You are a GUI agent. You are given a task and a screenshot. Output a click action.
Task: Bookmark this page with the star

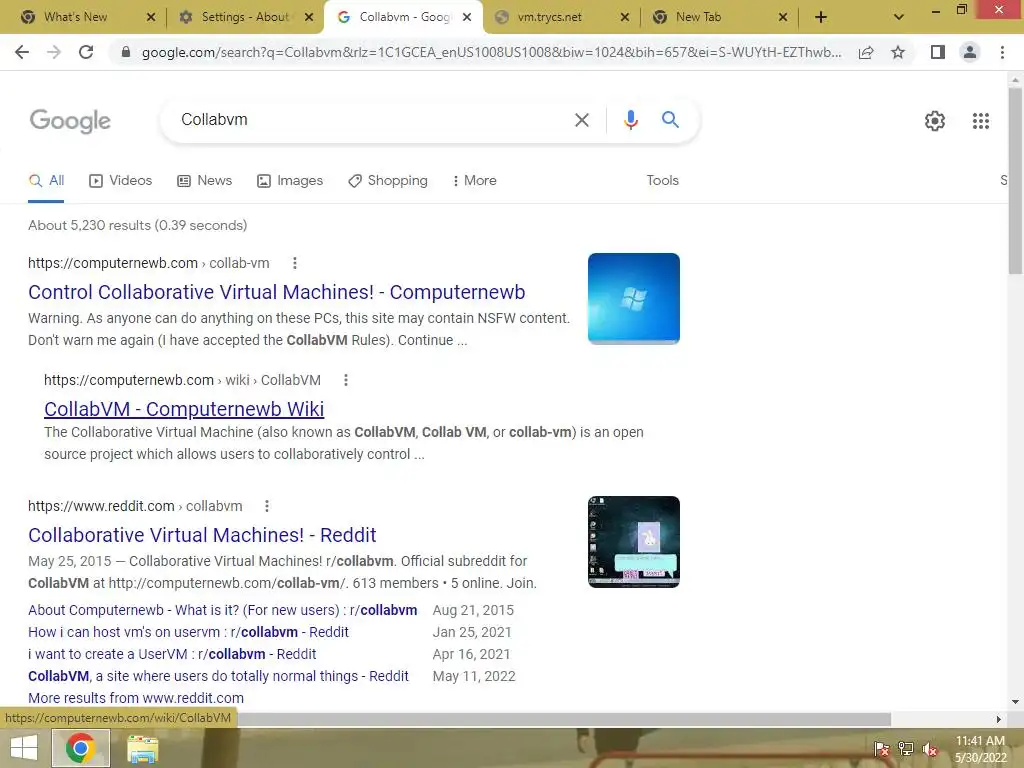pyautogui.click(x=898, y=52)
